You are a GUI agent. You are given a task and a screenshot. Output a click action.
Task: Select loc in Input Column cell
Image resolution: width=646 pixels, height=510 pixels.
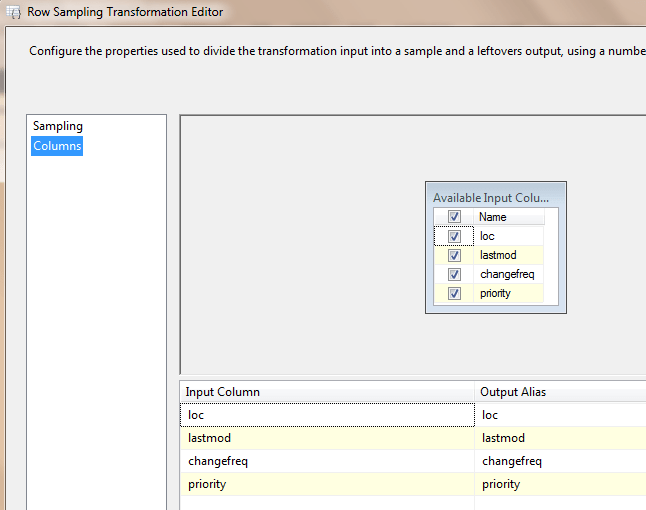(x=327, y=414)
